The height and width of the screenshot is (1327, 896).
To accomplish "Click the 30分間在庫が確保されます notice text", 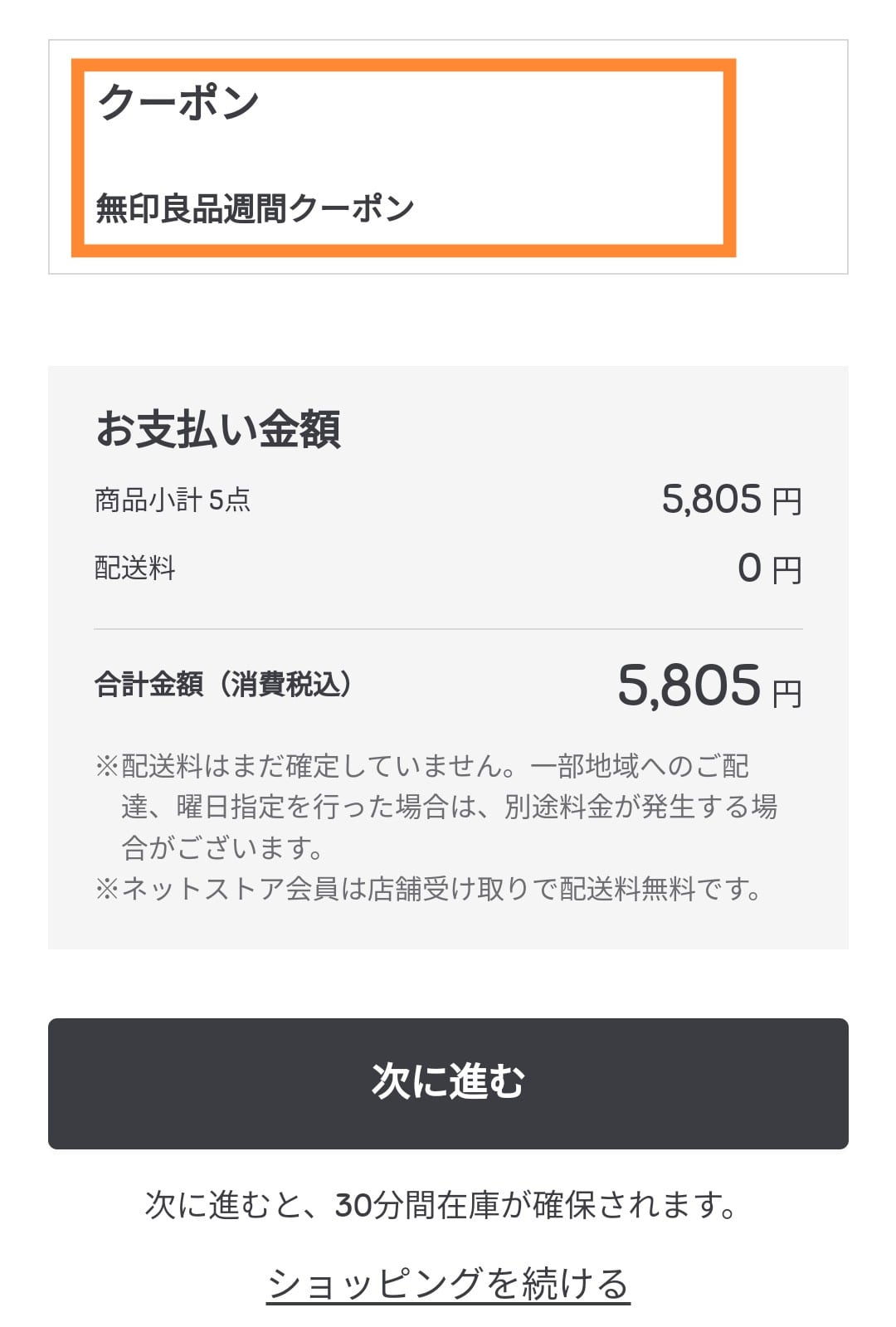I will [x=441, y=1205].
